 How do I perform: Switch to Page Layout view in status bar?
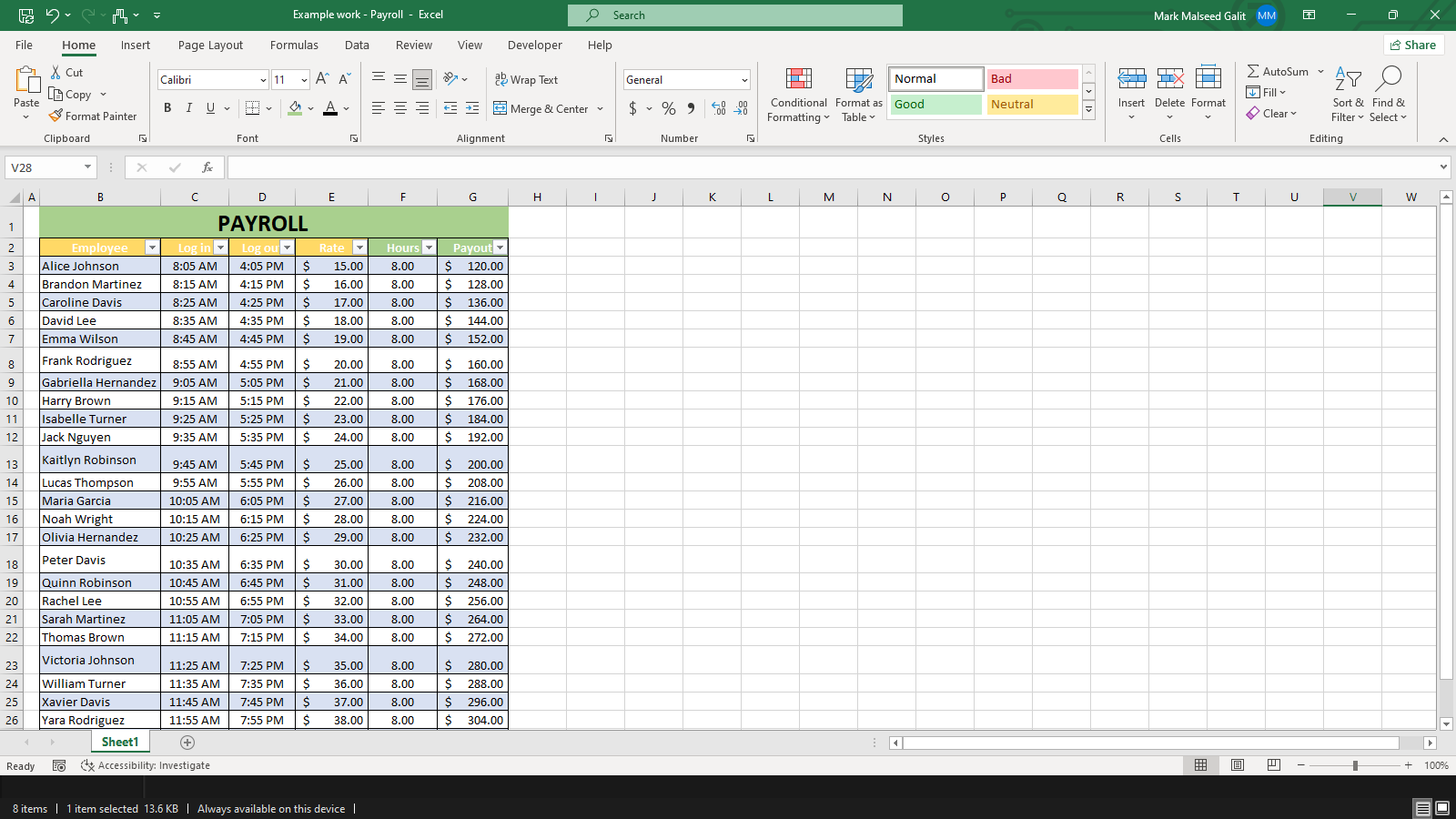coord(1238,765)
